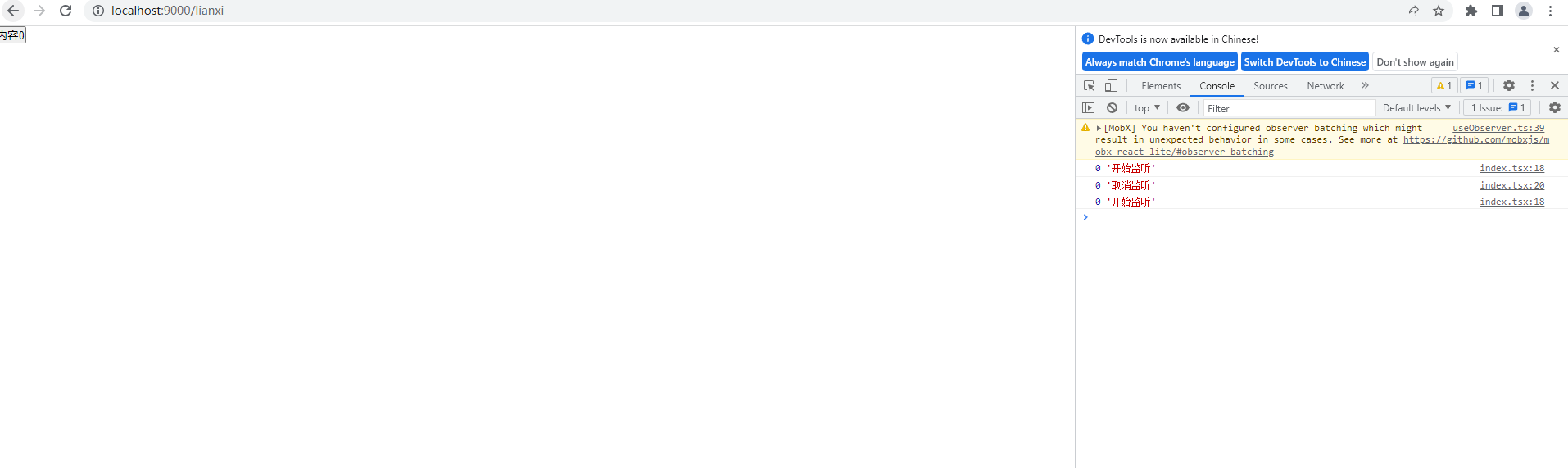Click the share page icon
Image resolution: width=1568 pixels, height=468 pixels.
[1412, 11]
